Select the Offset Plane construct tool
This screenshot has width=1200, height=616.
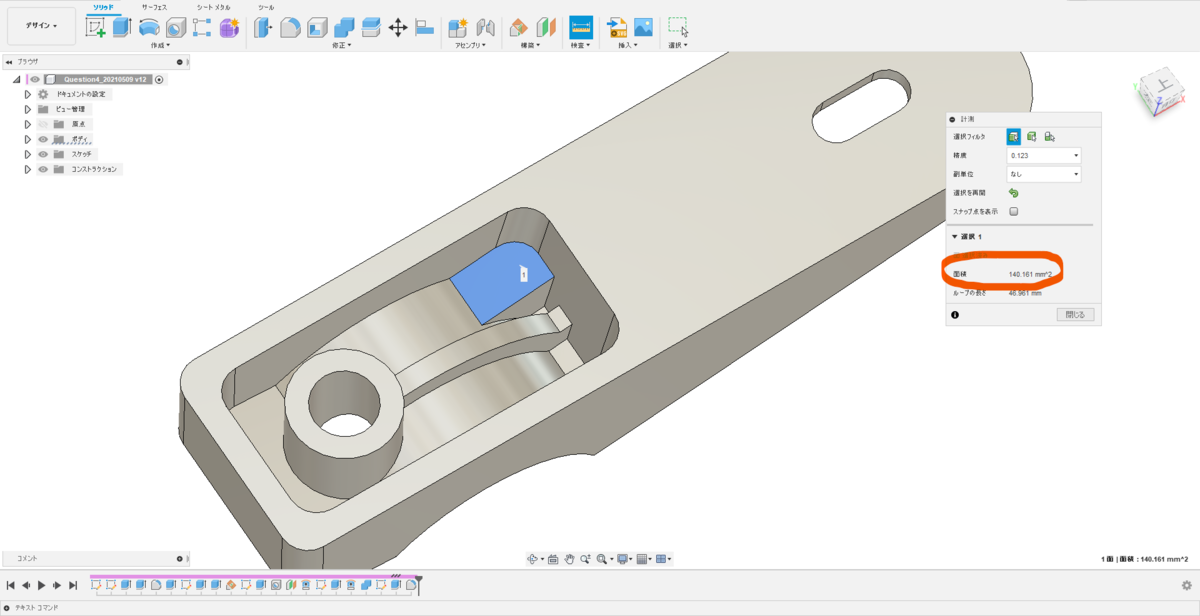pyautogui.click(x=520, y=28)
